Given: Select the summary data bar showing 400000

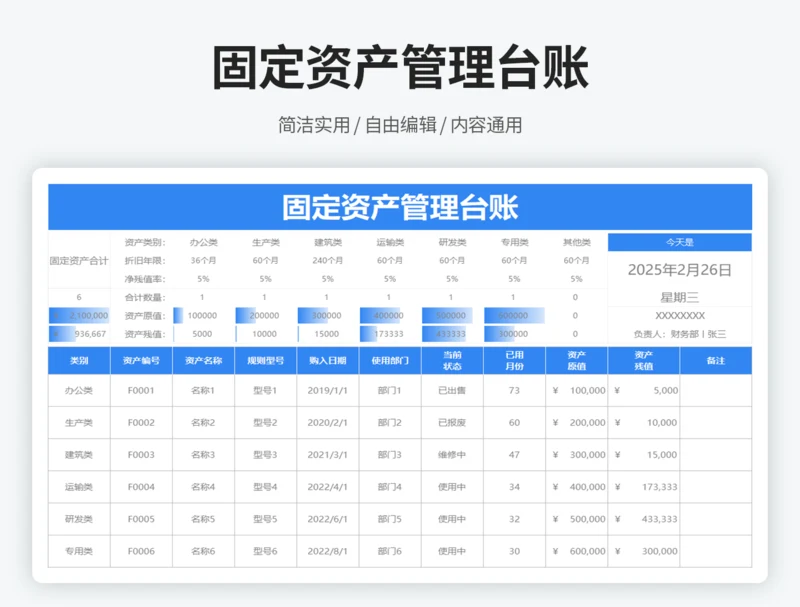Looking at the screenshot, I should (390, 316).
